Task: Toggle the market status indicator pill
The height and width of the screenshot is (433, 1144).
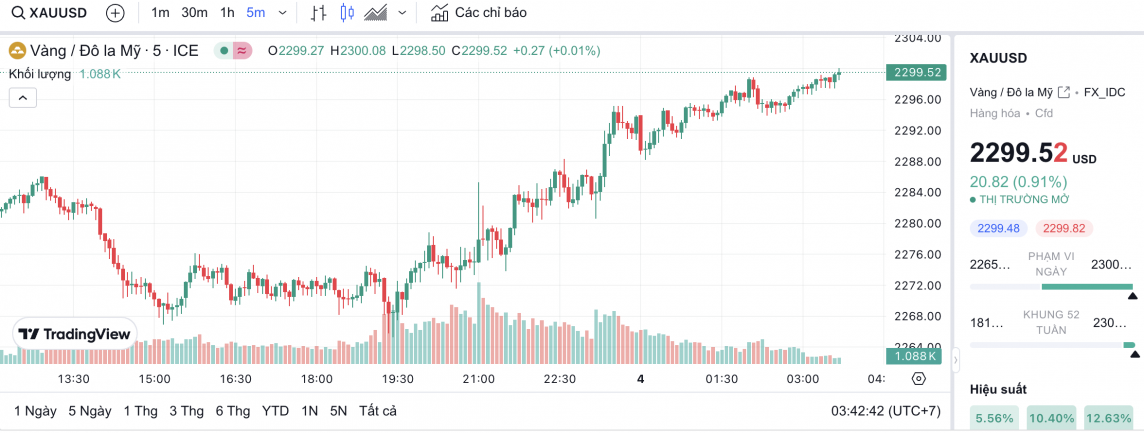Action: click(x=234, y=50)
